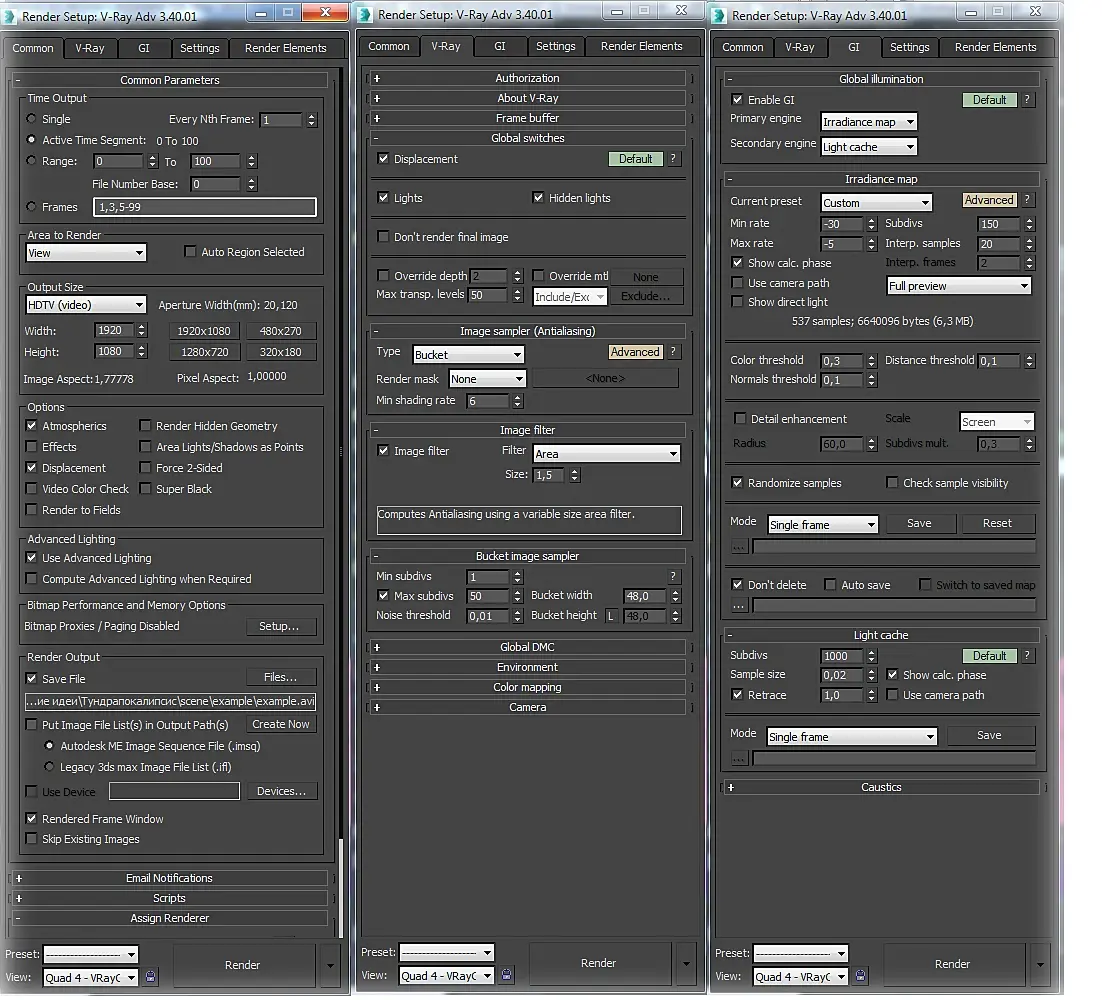This screenshot has width=1102, height=1000.
Task: Click the L lock beside Bucket height
Action: click(x=610, y=616)
